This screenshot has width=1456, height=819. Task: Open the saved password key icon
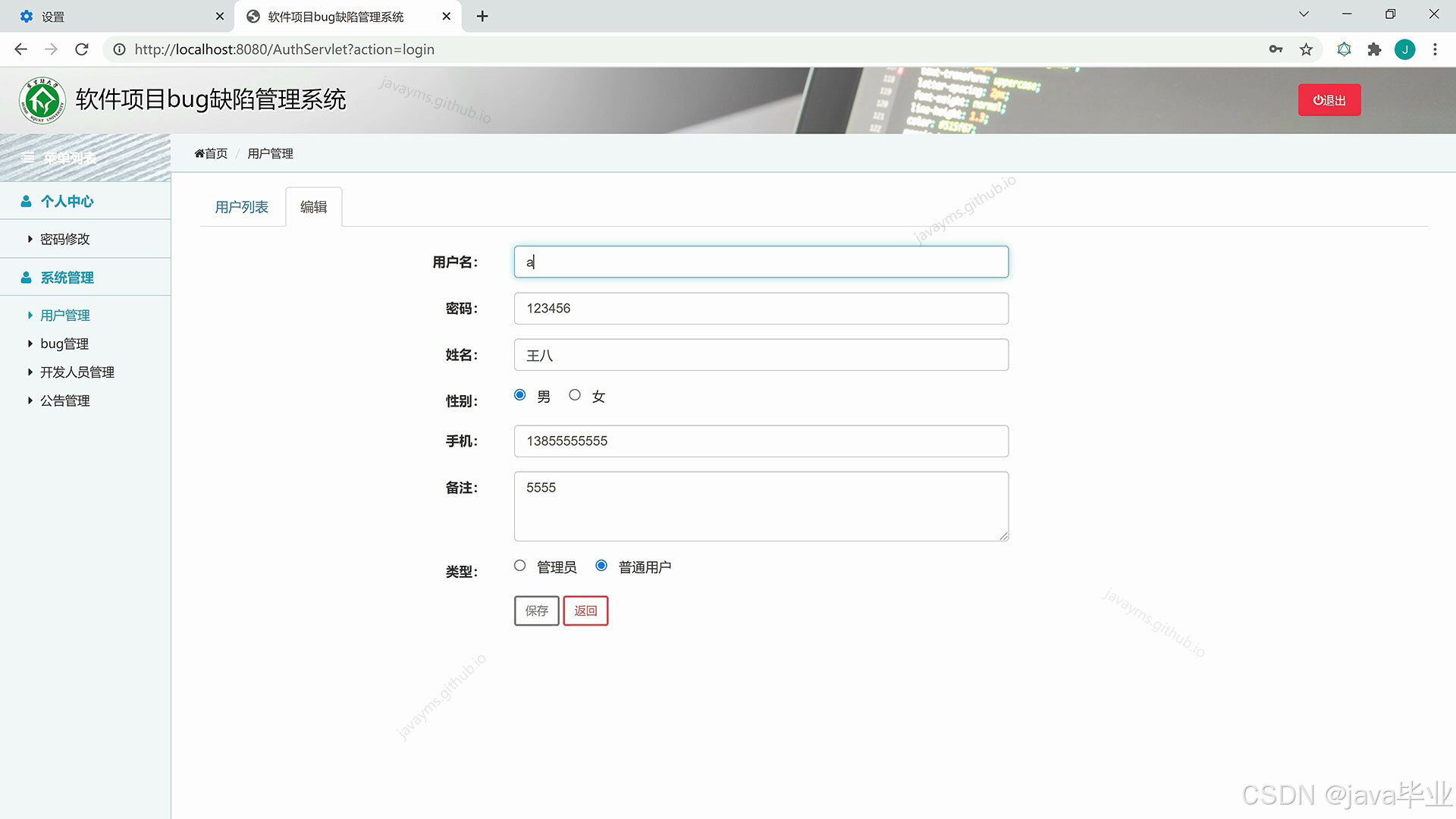click(x=1276, y=49)
